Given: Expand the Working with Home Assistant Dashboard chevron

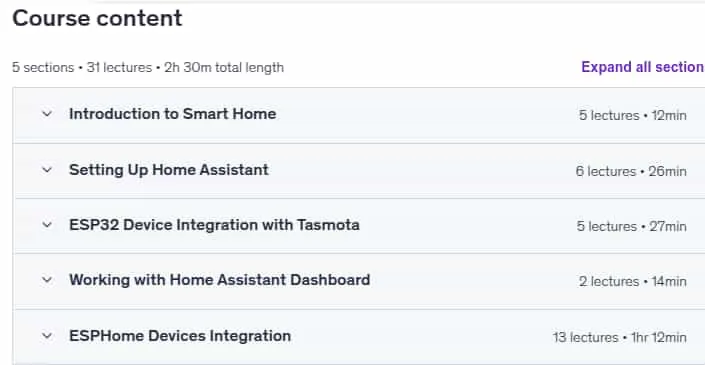Looking at the screenshot, I should (x=47, y=280).
